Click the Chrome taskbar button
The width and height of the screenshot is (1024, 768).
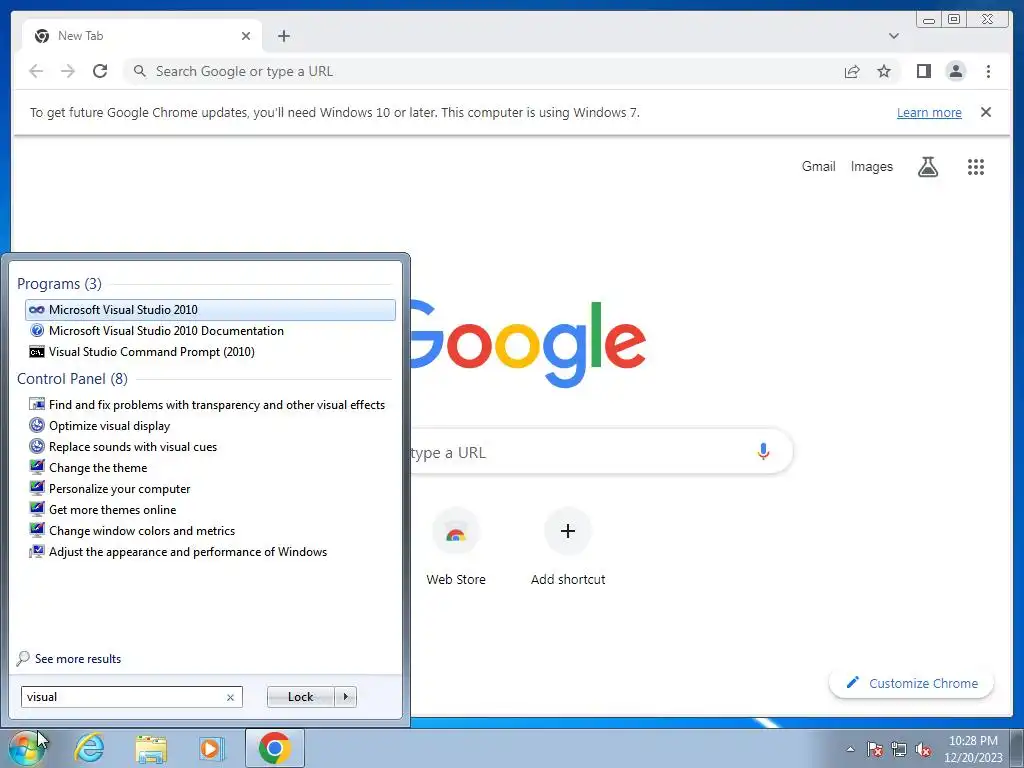pyautogui.click(x=274, y=748)
